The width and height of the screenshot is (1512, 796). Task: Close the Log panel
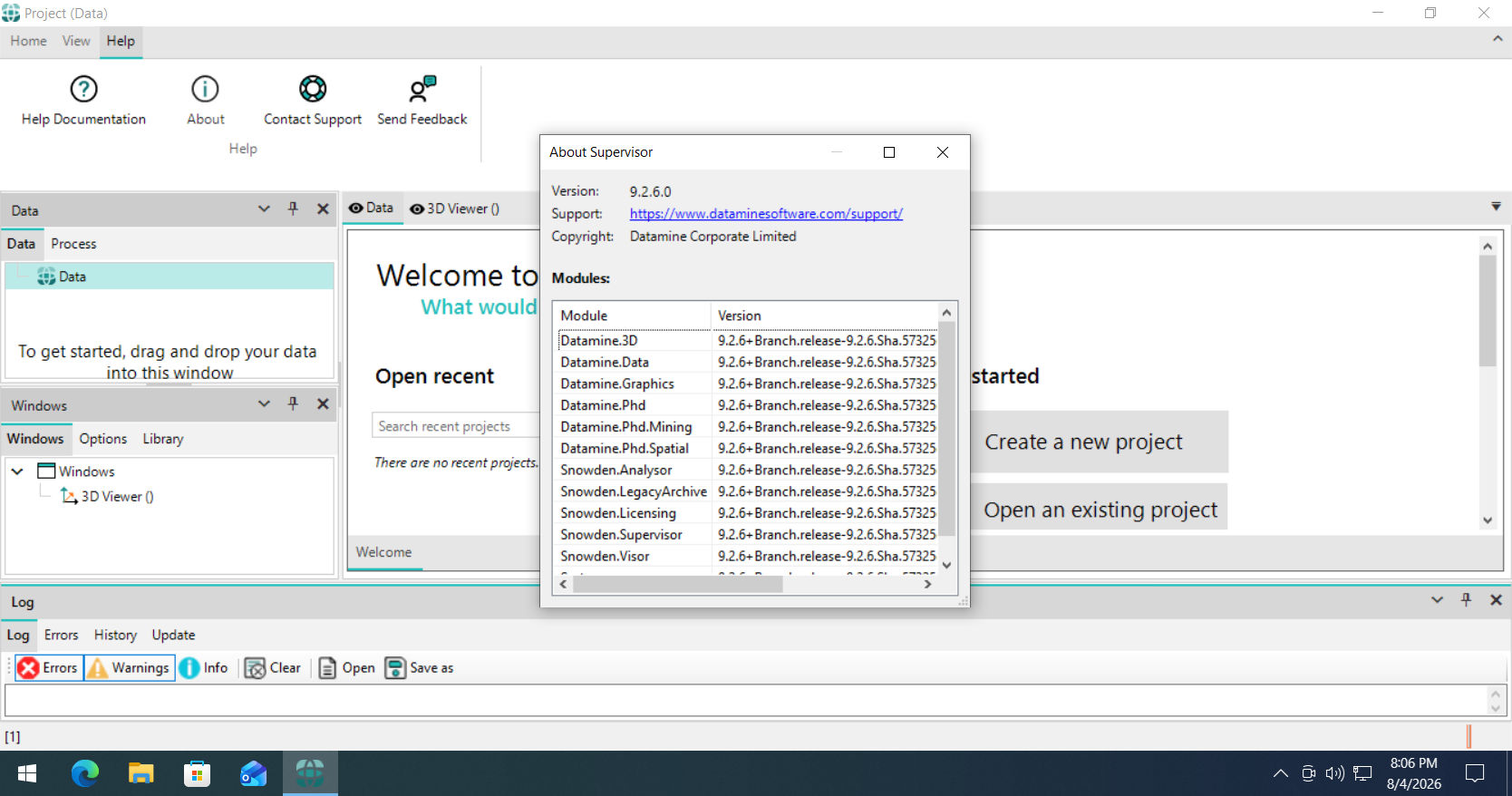click(x=1496, y=599)
